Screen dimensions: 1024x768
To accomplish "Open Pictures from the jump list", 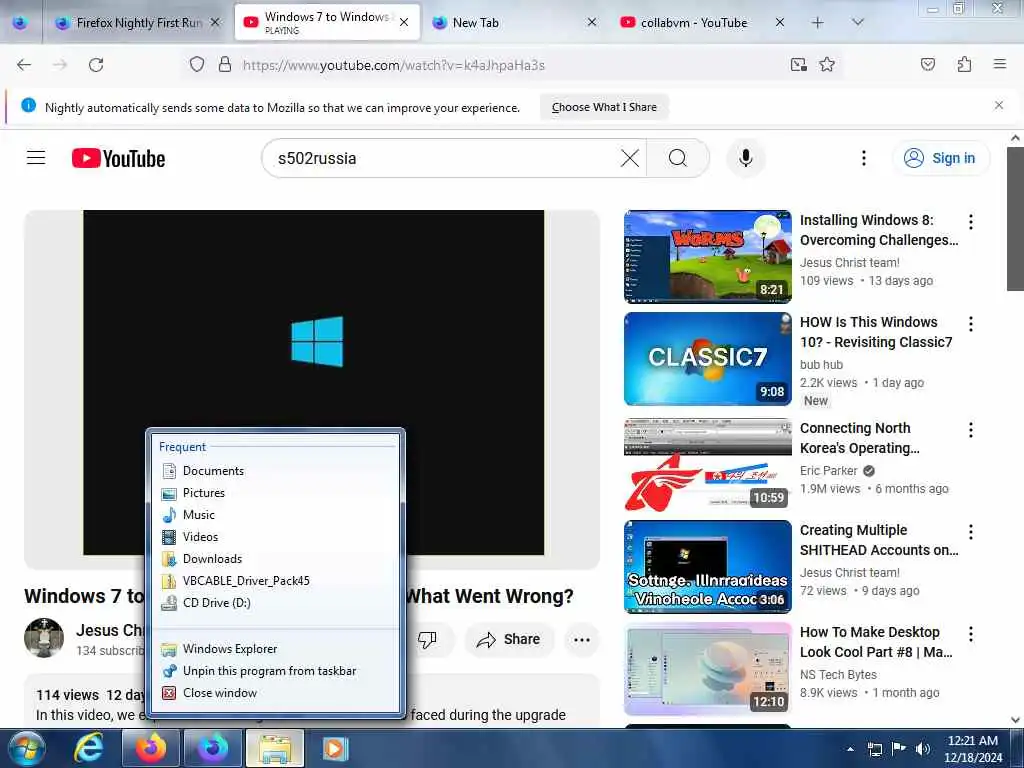I will (275, 492).
